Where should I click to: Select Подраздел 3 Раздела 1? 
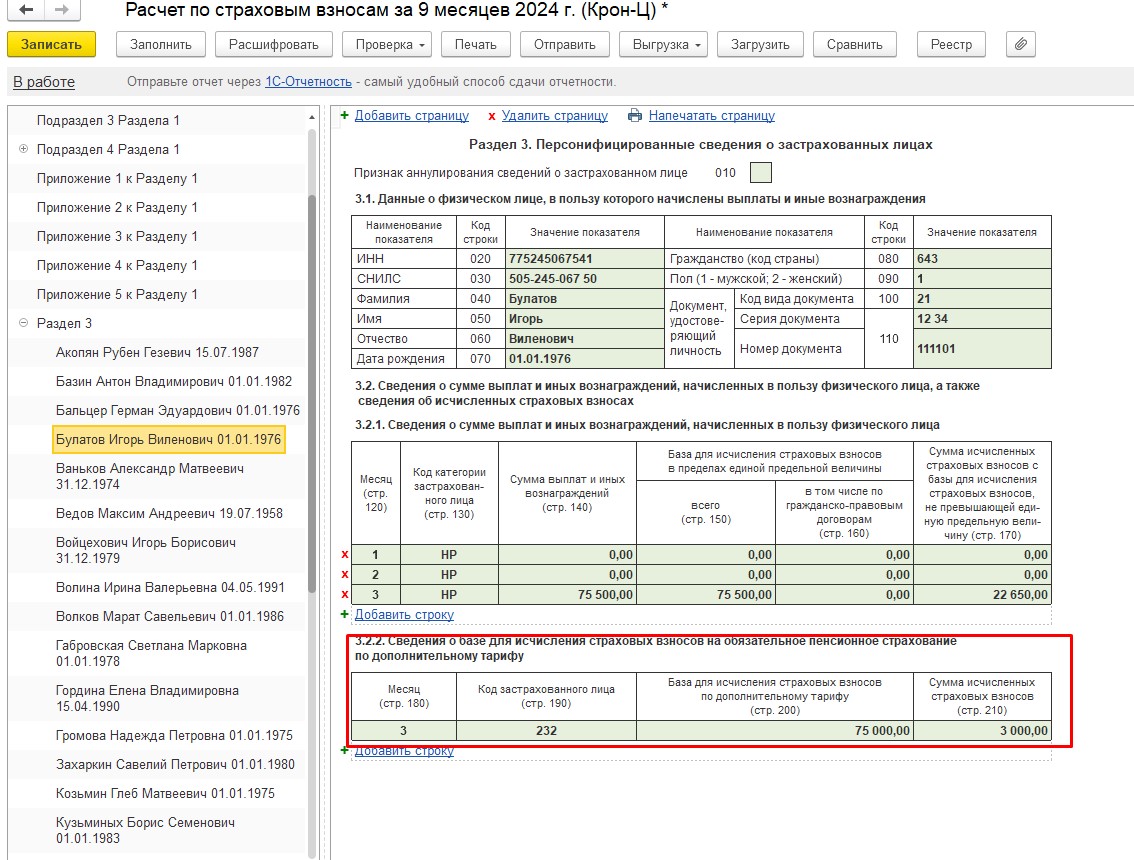[108, 120]
